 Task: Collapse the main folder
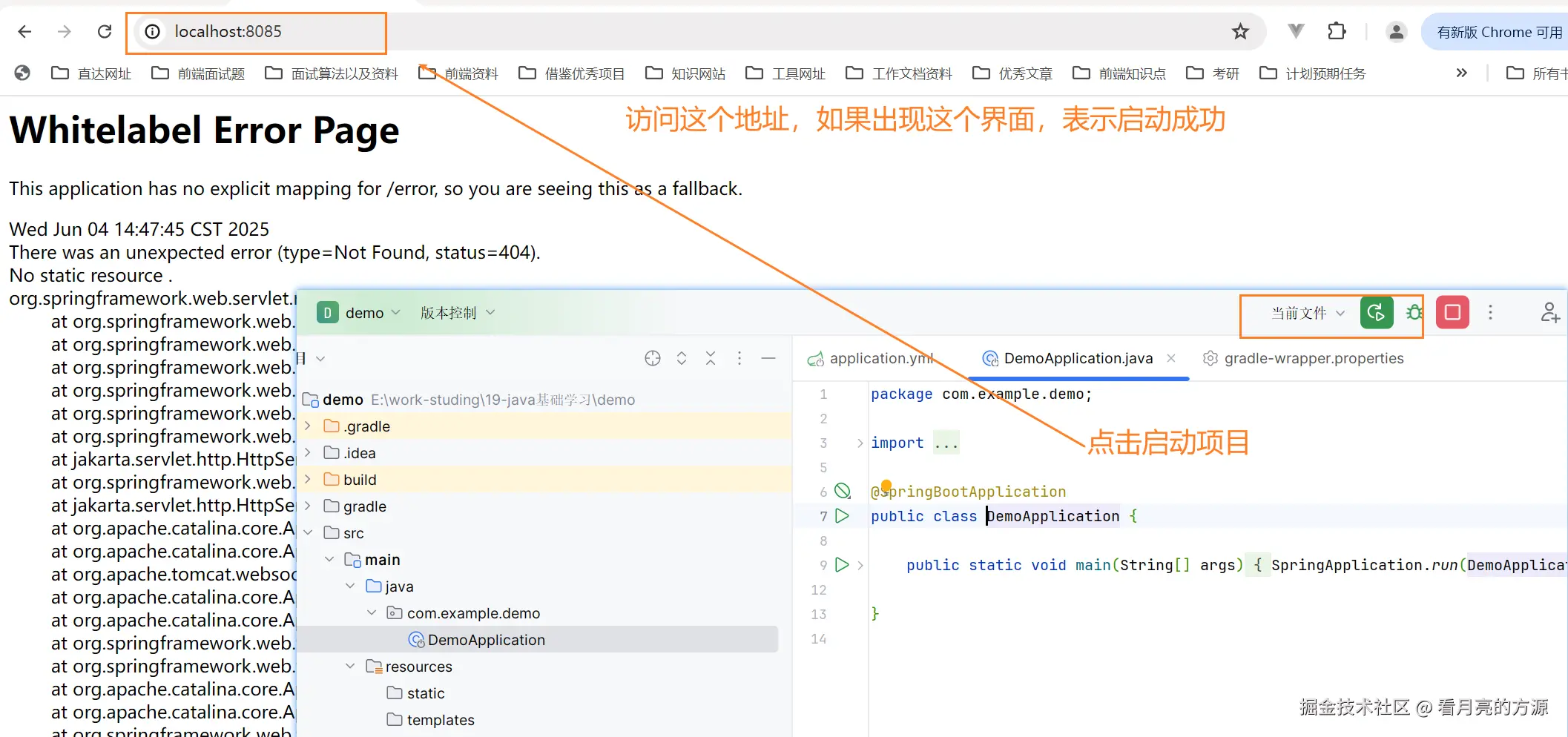[329, 560]
